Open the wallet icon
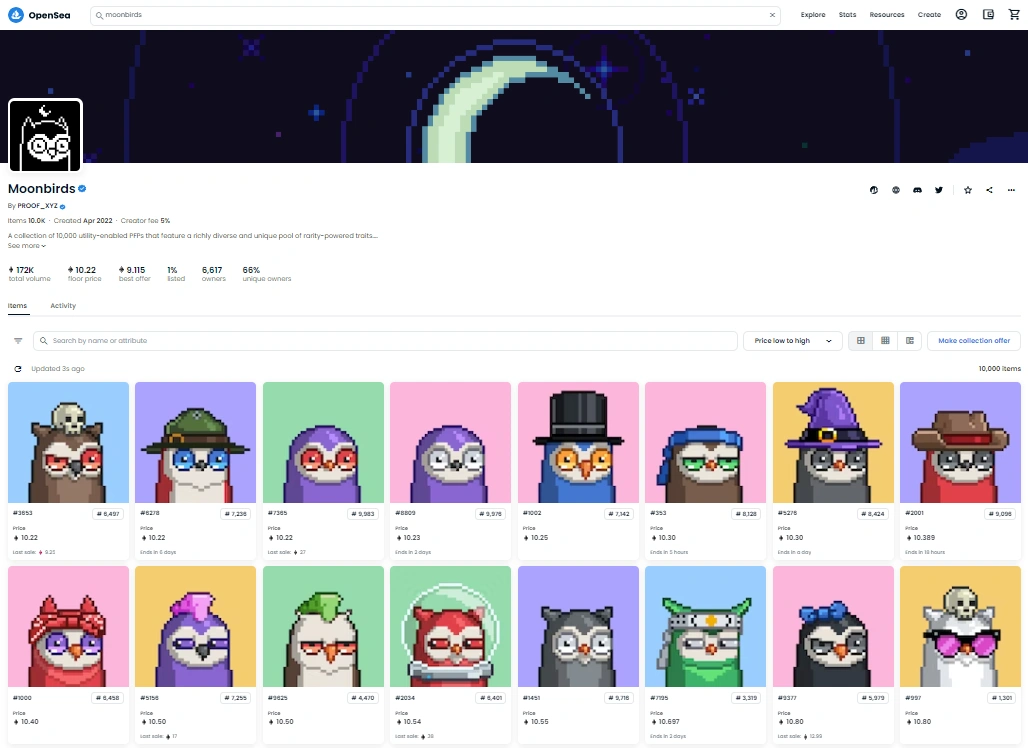 (988, 14)
